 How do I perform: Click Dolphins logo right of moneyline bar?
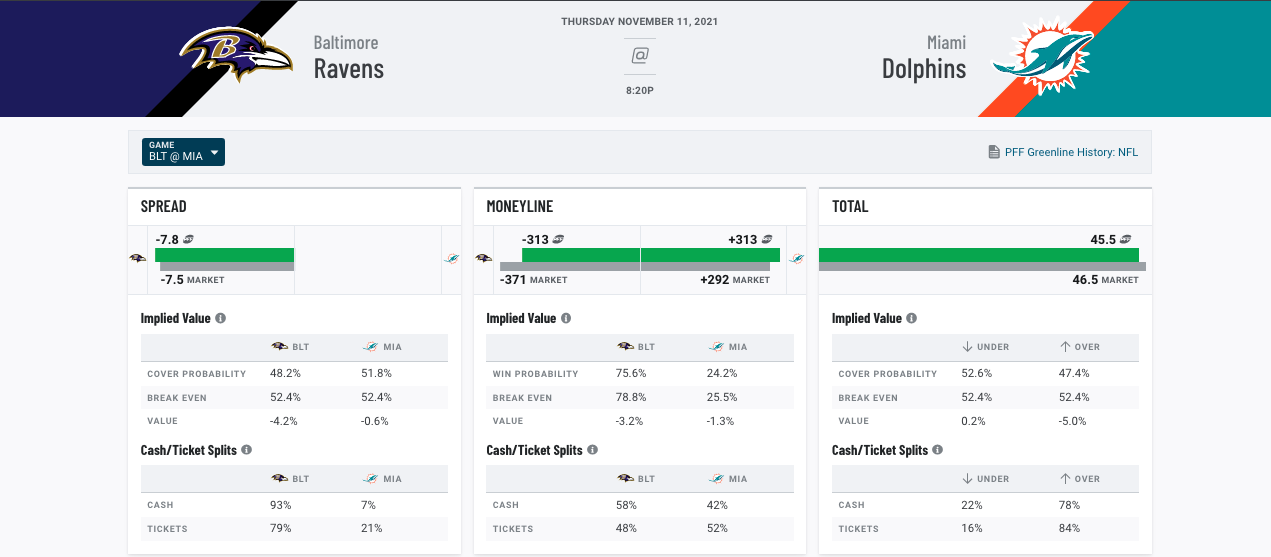pyautogui.click(x=797, y=258)
